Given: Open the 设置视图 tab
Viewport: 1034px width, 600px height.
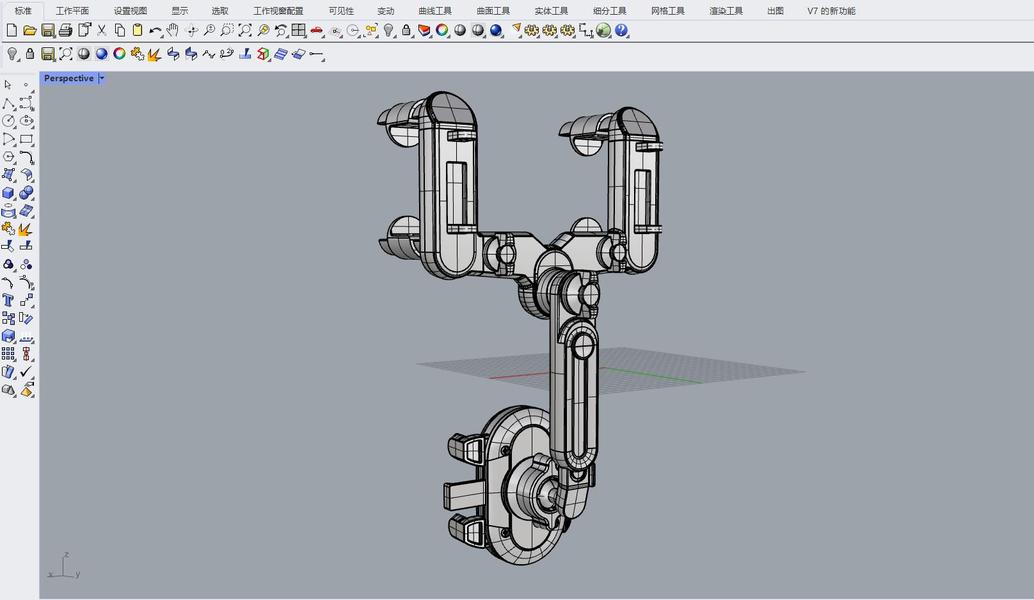Looking at the screenshot, I should click(x=131, y=11).
